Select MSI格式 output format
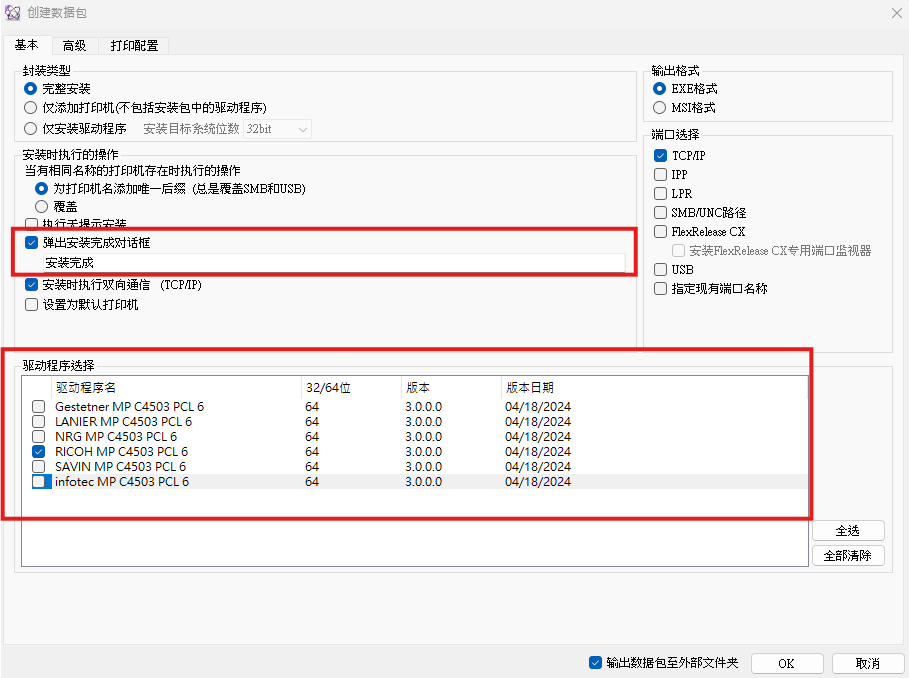The image size is (909, 678). [x=659, y=108]
